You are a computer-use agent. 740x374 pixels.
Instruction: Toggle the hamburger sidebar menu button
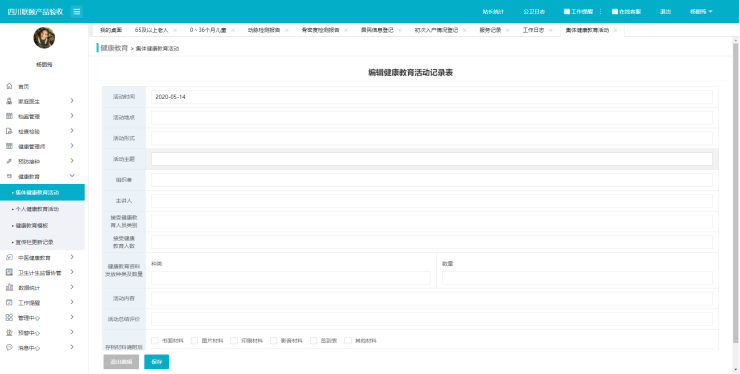77,12
